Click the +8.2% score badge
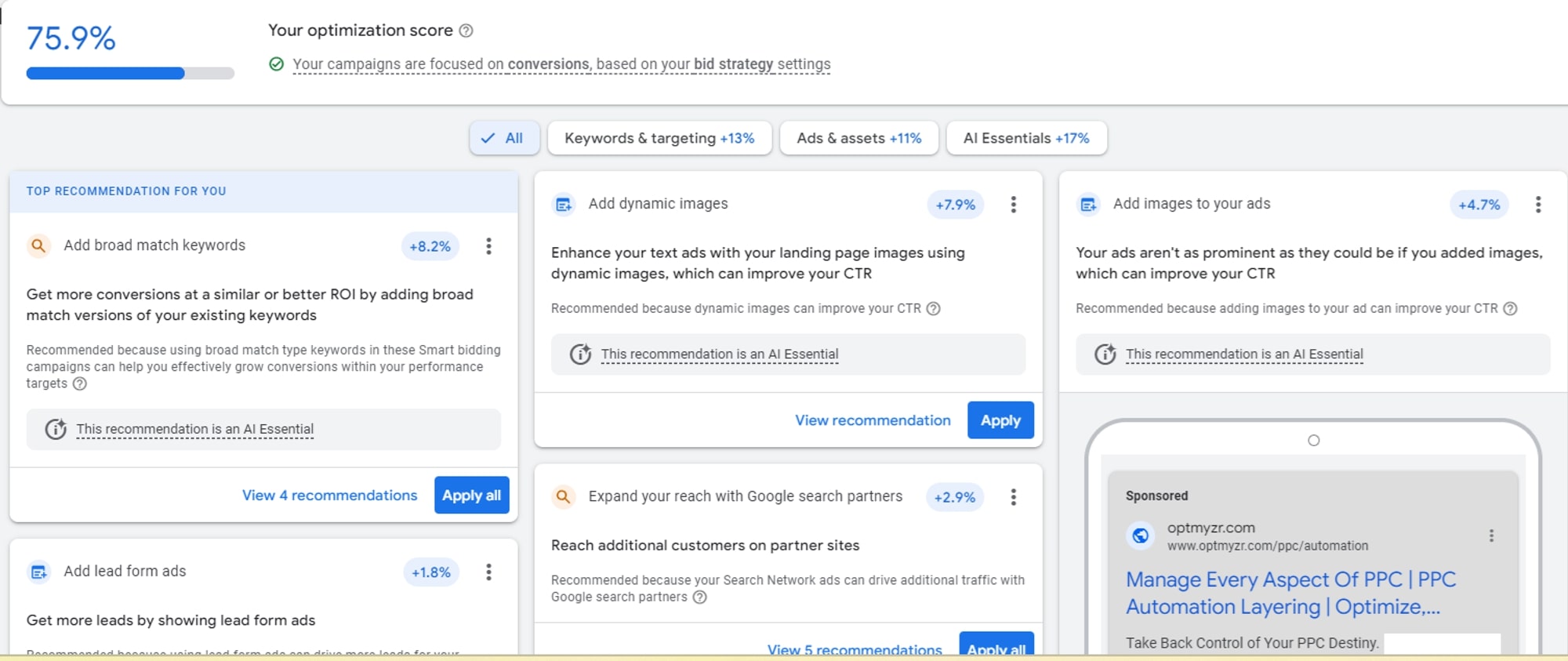This screenshot has width=1568, height=661. click(430, 246)
